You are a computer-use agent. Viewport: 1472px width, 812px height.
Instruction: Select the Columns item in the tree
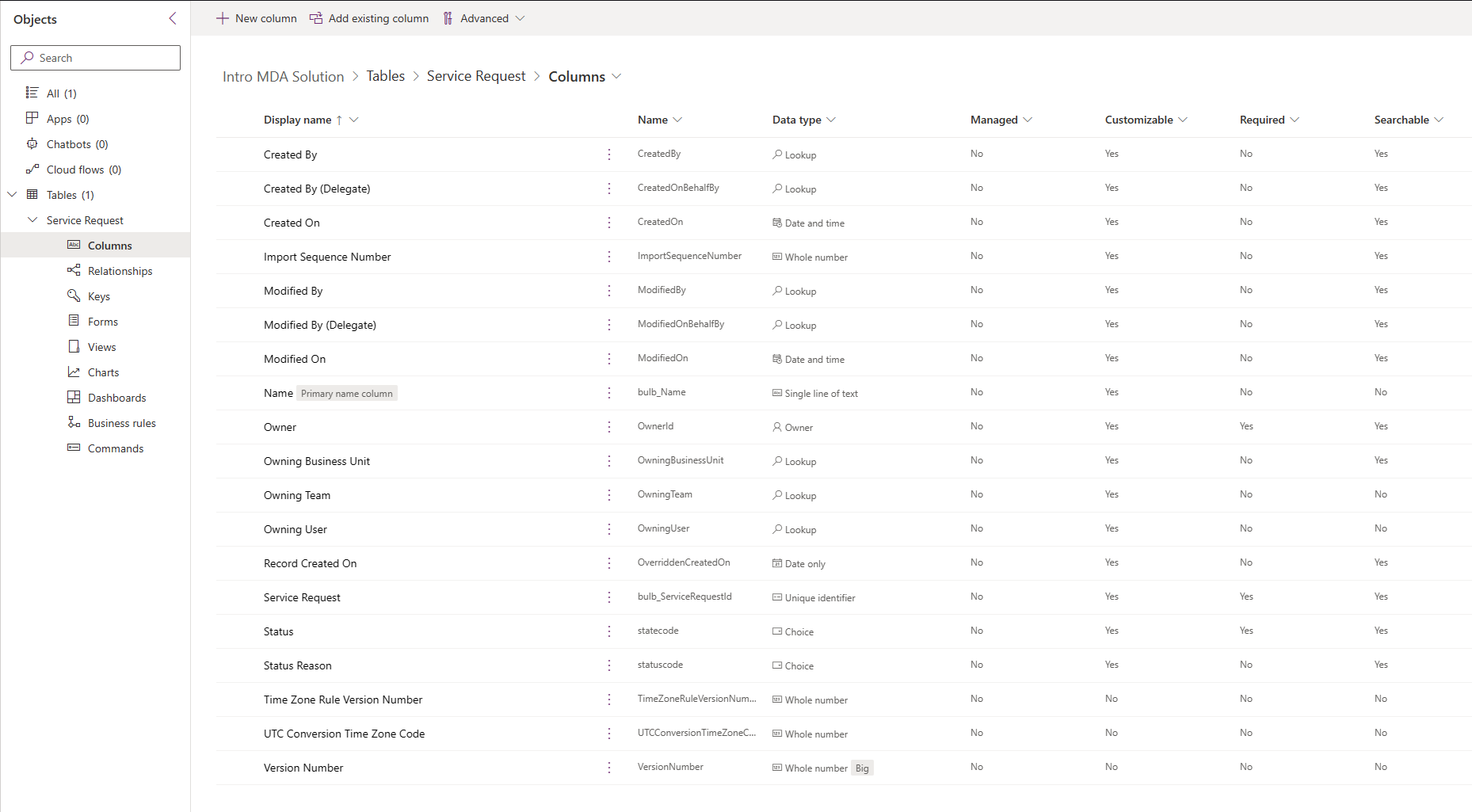[x=95, y=245]
